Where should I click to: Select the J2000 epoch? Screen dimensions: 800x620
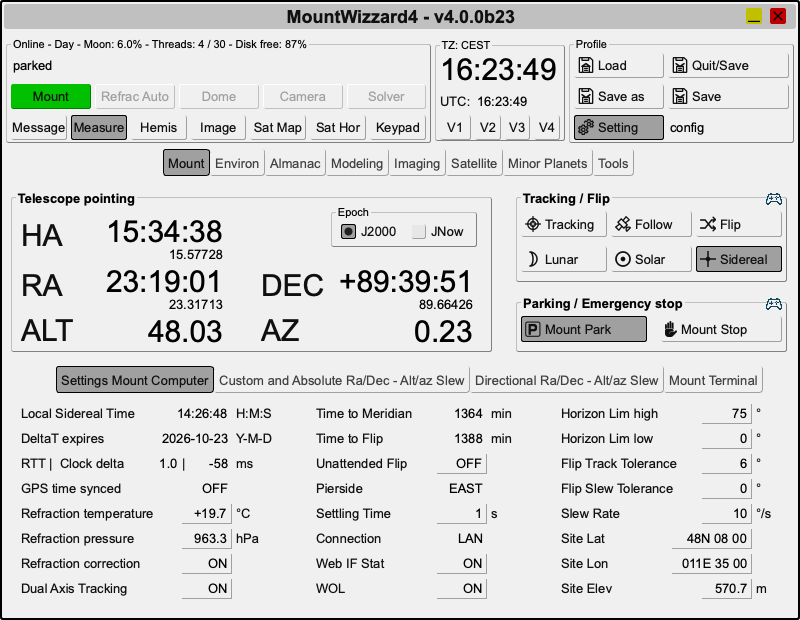click(368, 232)
